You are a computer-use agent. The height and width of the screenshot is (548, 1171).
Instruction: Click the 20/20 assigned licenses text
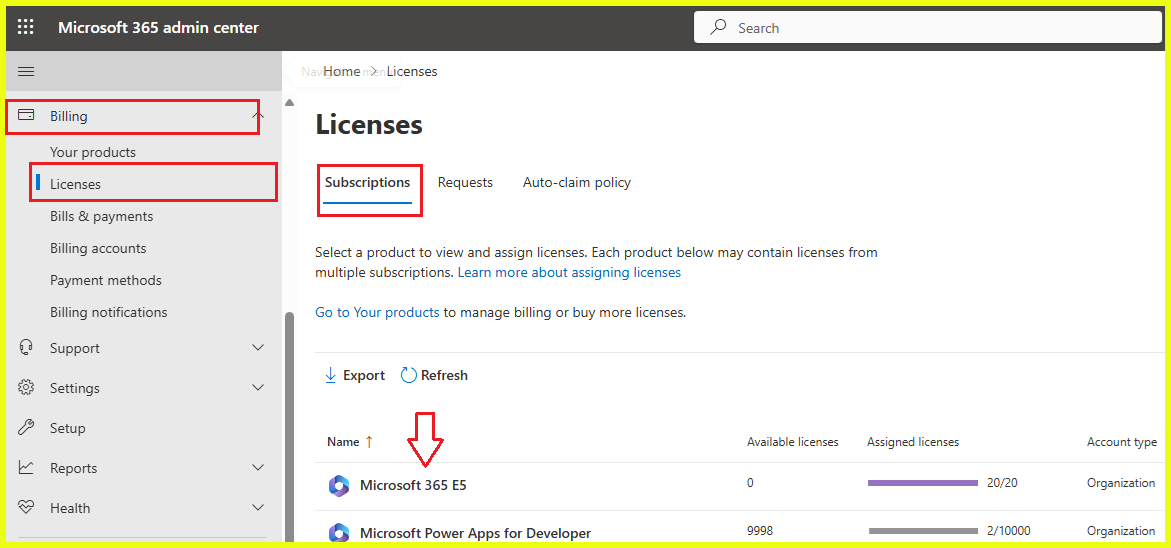click(1001, 483)
